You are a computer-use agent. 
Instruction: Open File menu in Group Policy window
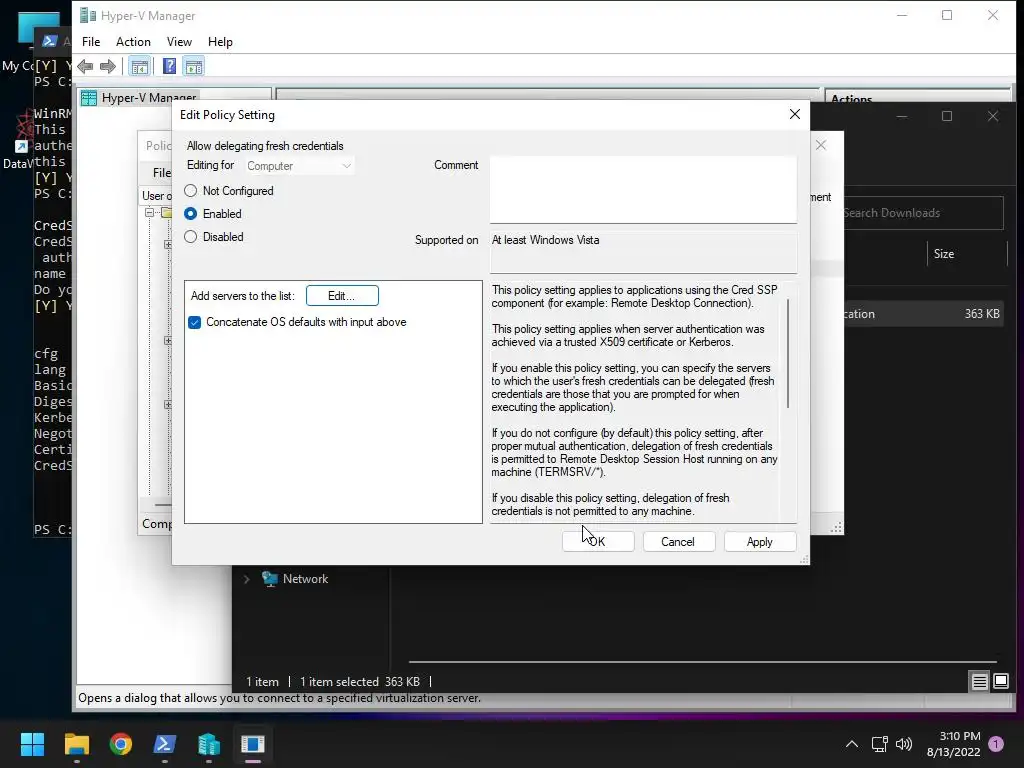(161, 172)
